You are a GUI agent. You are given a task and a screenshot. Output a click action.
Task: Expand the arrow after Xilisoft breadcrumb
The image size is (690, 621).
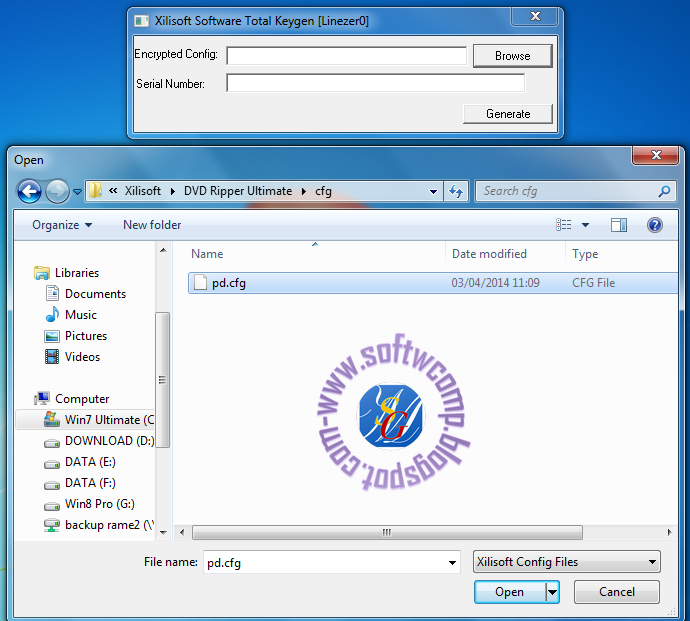tap(172, 191)
